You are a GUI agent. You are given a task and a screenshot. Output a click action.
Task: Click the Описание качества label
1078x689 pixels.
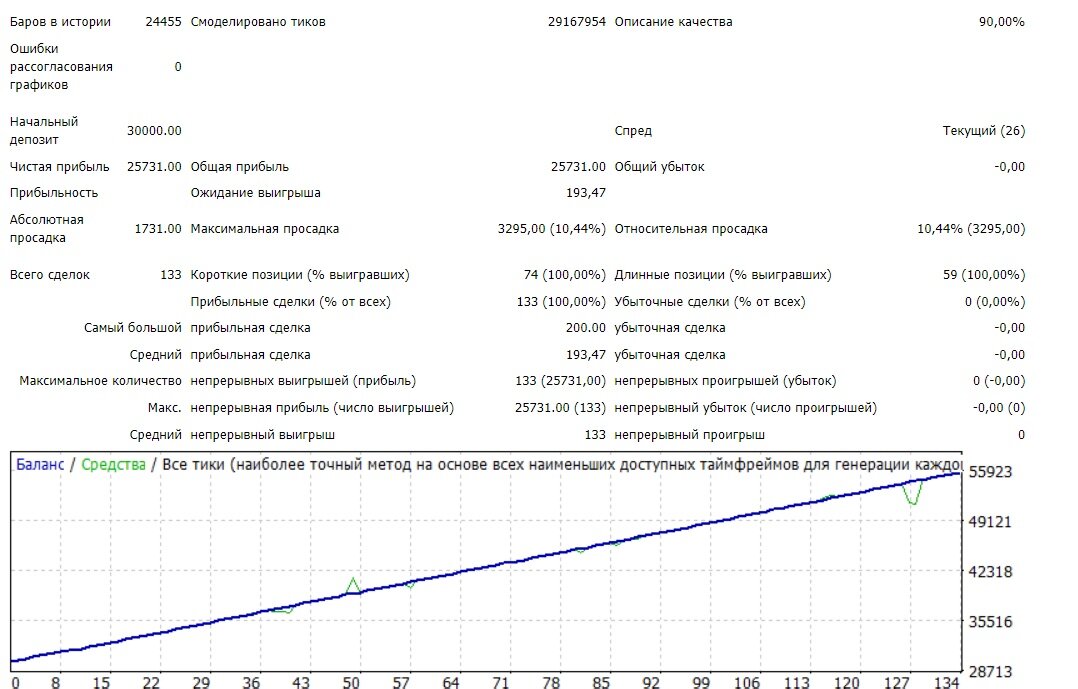click(x=673, y=21)
